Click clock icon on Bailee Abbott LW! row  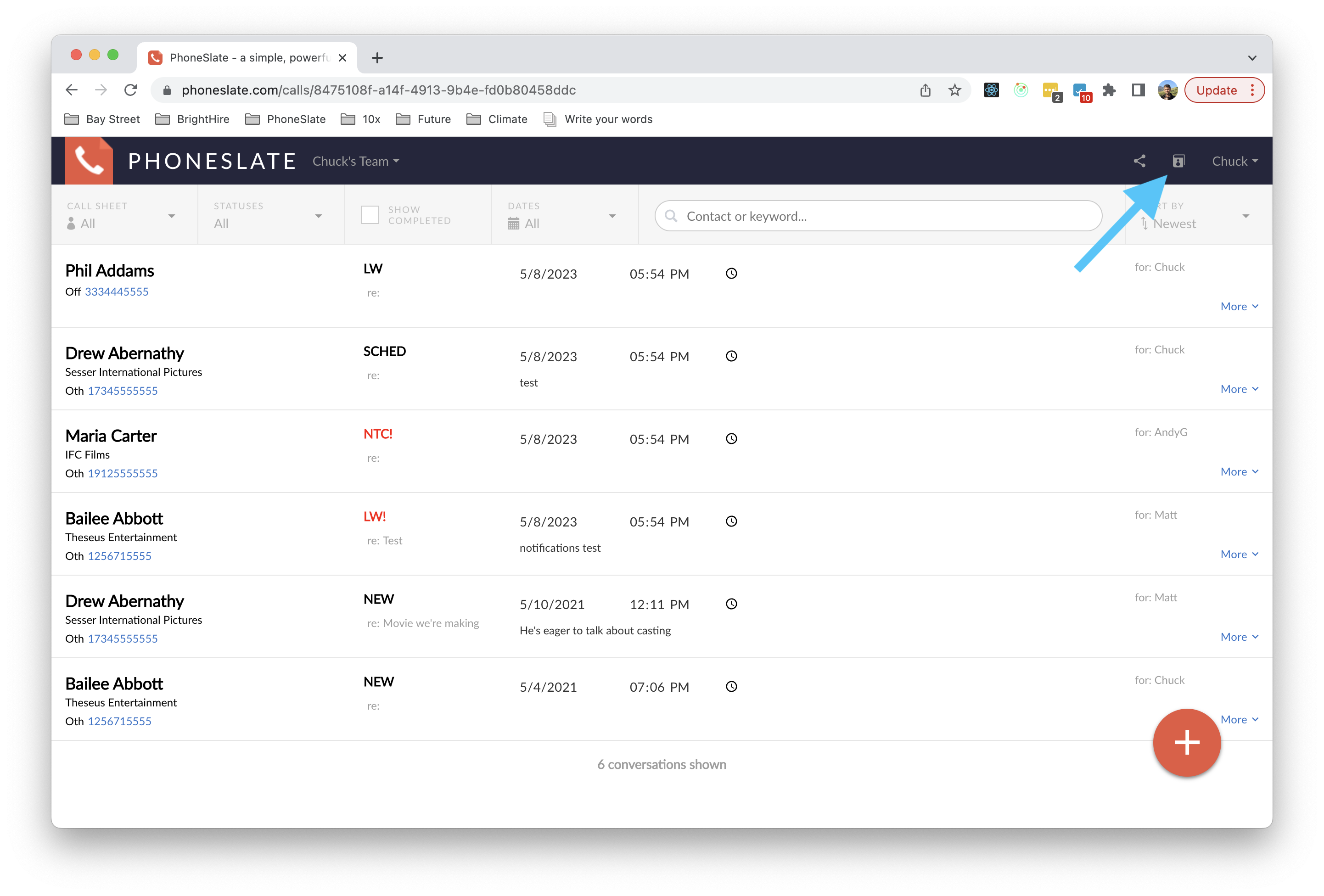click(x=731, y=521)
